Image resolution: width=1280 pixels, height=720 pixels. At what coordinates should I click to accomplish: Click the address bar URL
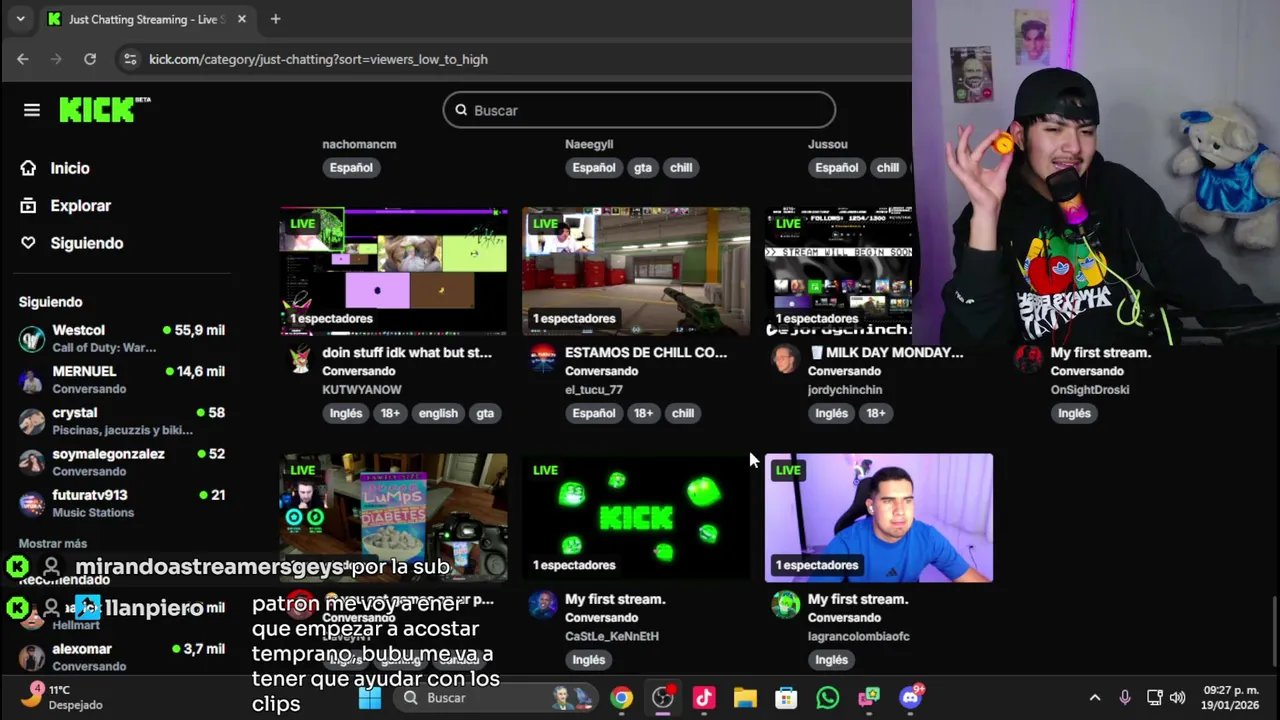[318, 59]
